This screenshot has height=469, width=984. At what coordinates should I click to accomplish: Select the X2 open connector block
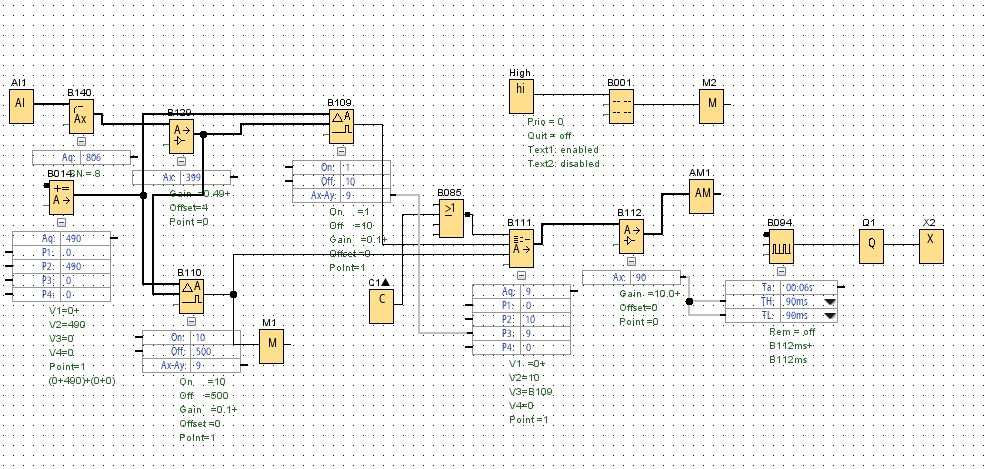pyautogui.click(x=930, y=243)
